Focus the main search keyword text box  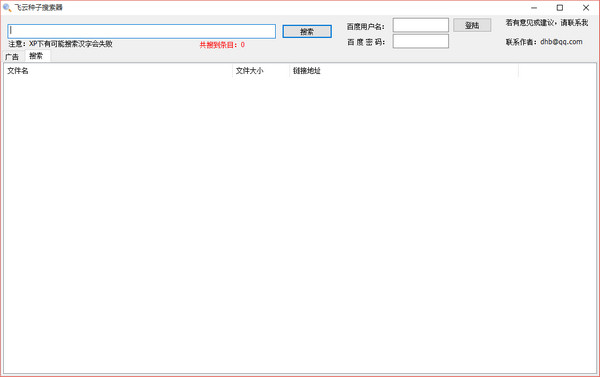pos(142,31)
